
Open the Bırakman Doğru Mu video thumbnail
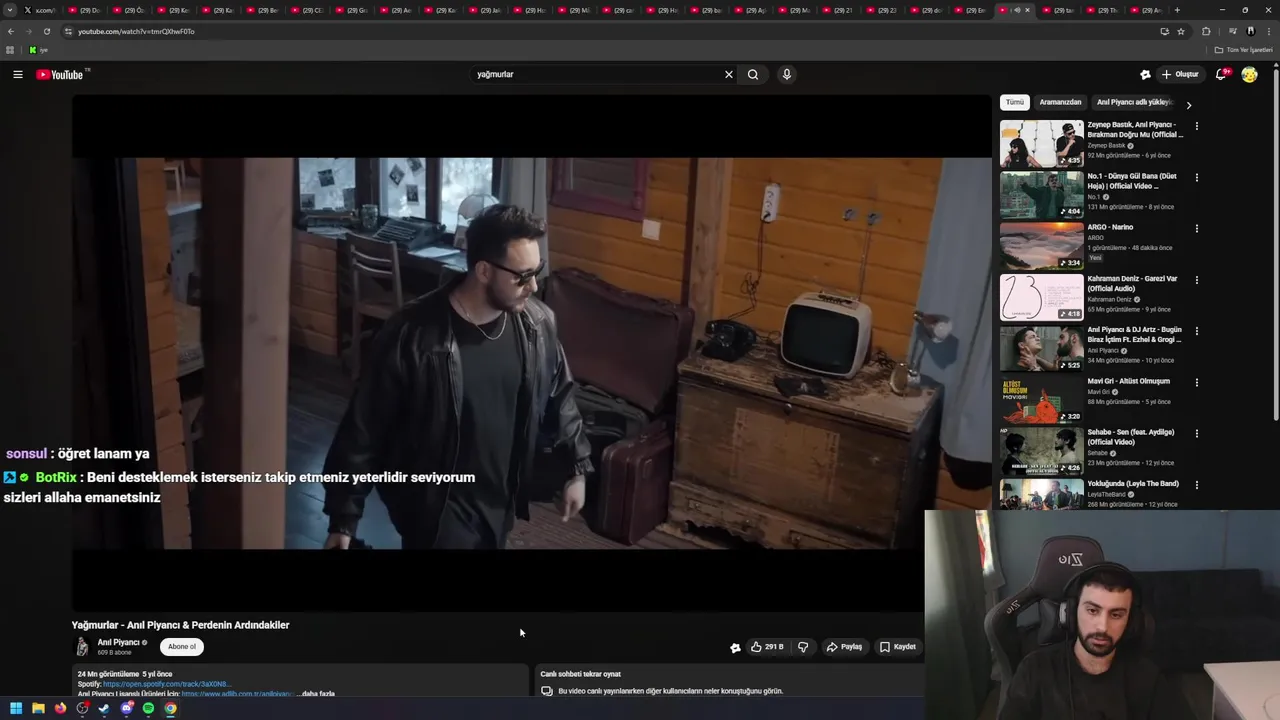coord(1041,143)
